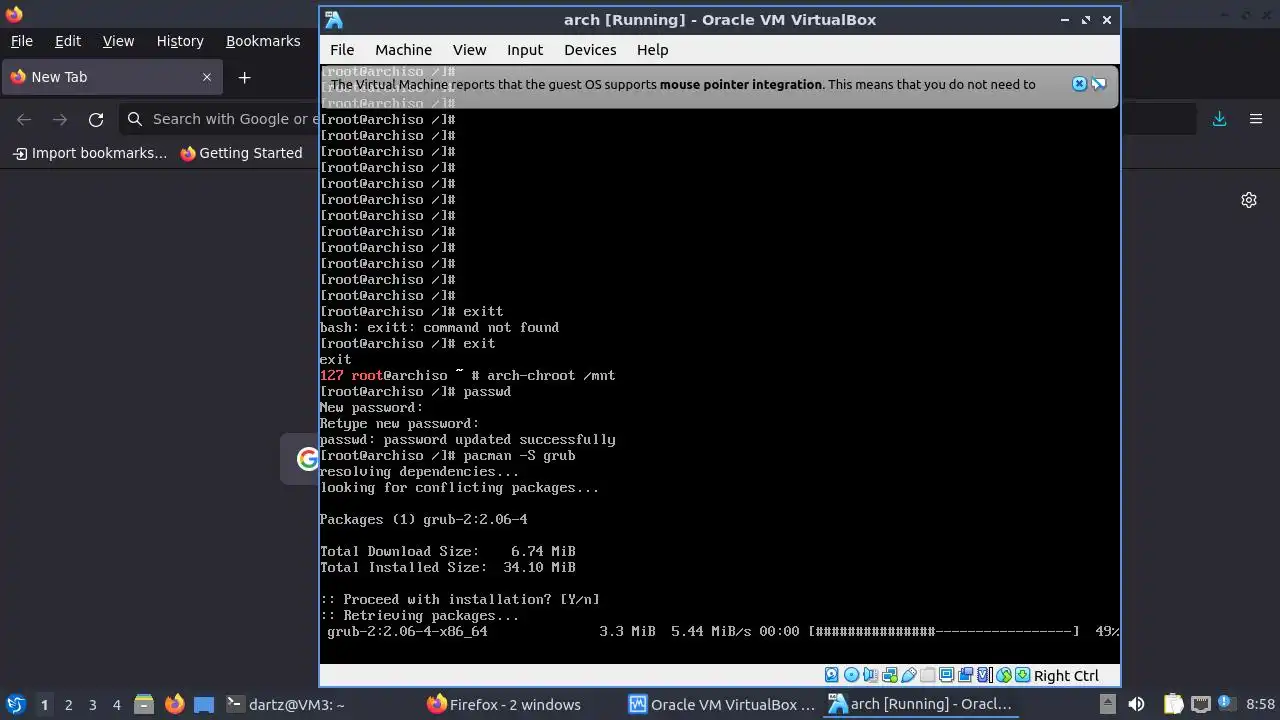Open Firefox's History menu

pos(180,41)
